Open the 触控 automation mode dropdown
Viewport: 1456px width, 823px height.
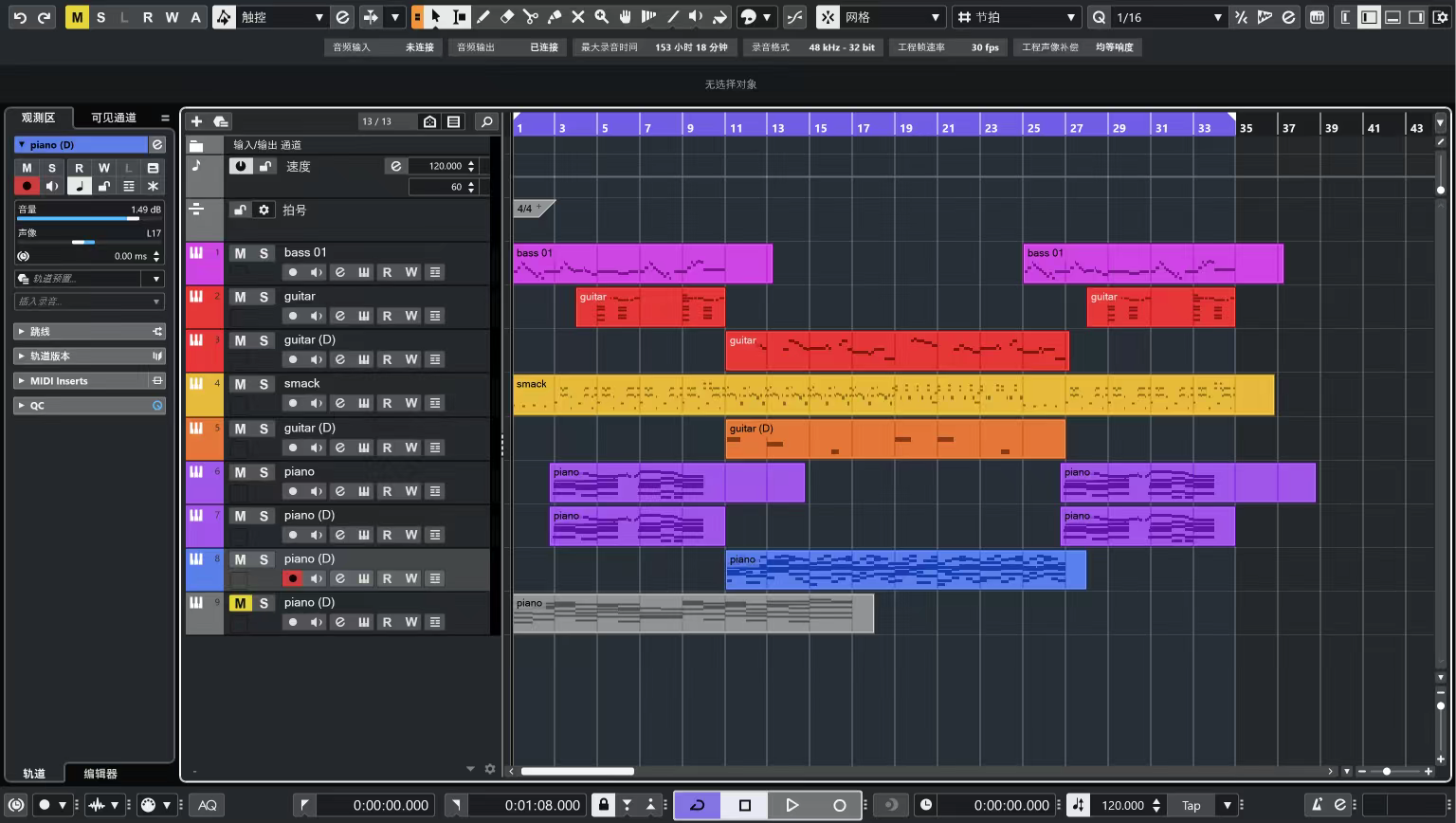click(282, 17)
